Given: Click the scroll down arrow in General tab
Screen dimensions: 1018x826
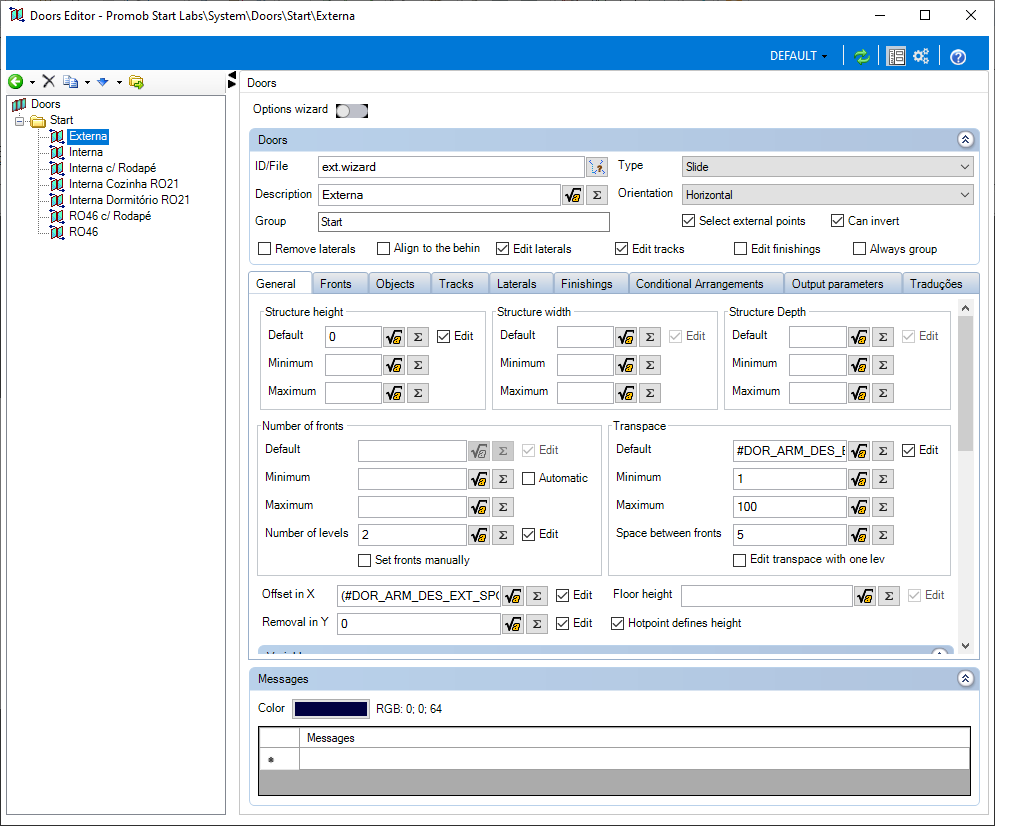Looking at the screenshot, I should click(965, 646).
